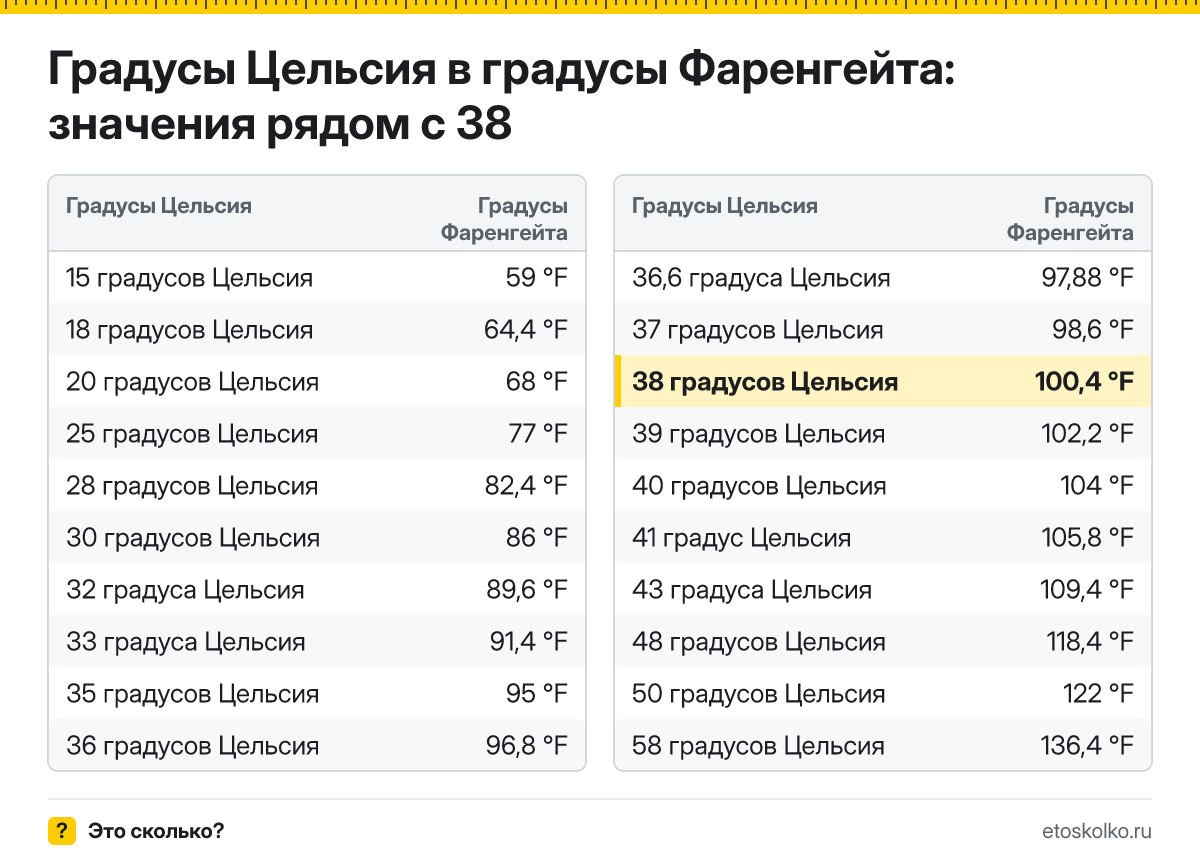Screen dimensions: 1200x863
Task: Click the '64,4 °F' value
Action: point(526,330)
